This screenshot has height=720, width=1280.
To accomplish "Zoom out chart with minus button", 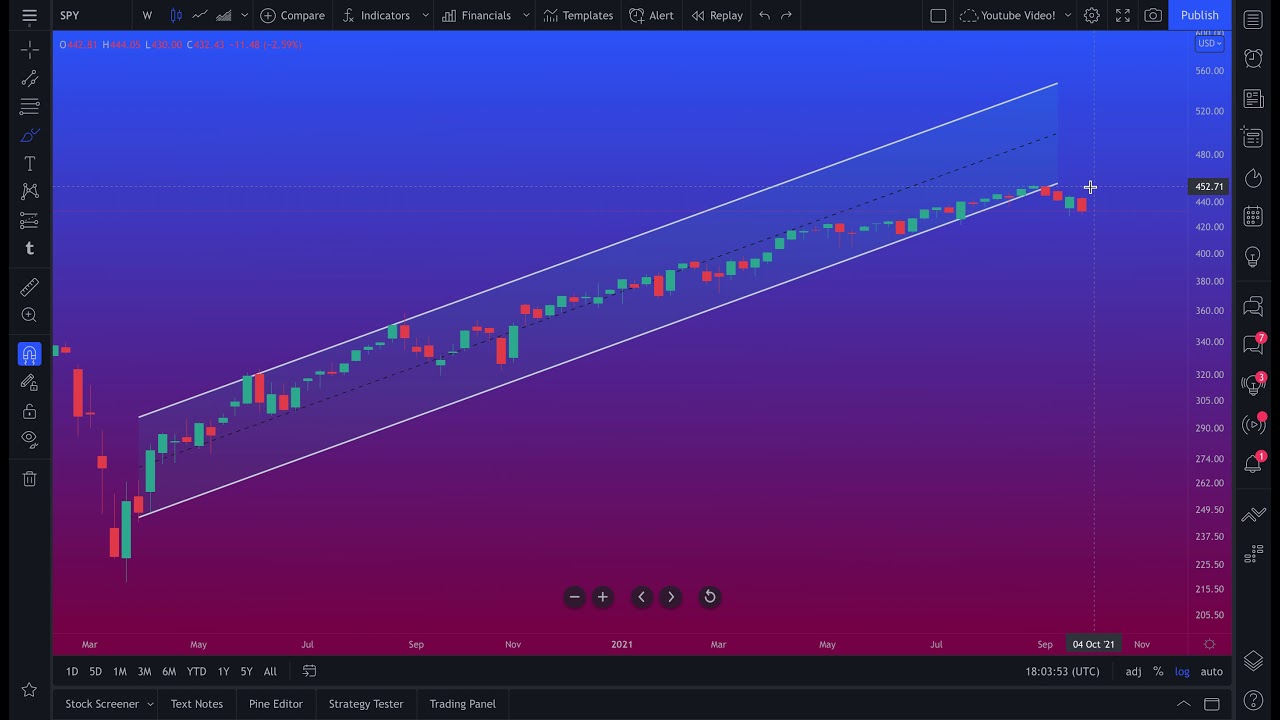I will 574,597.
